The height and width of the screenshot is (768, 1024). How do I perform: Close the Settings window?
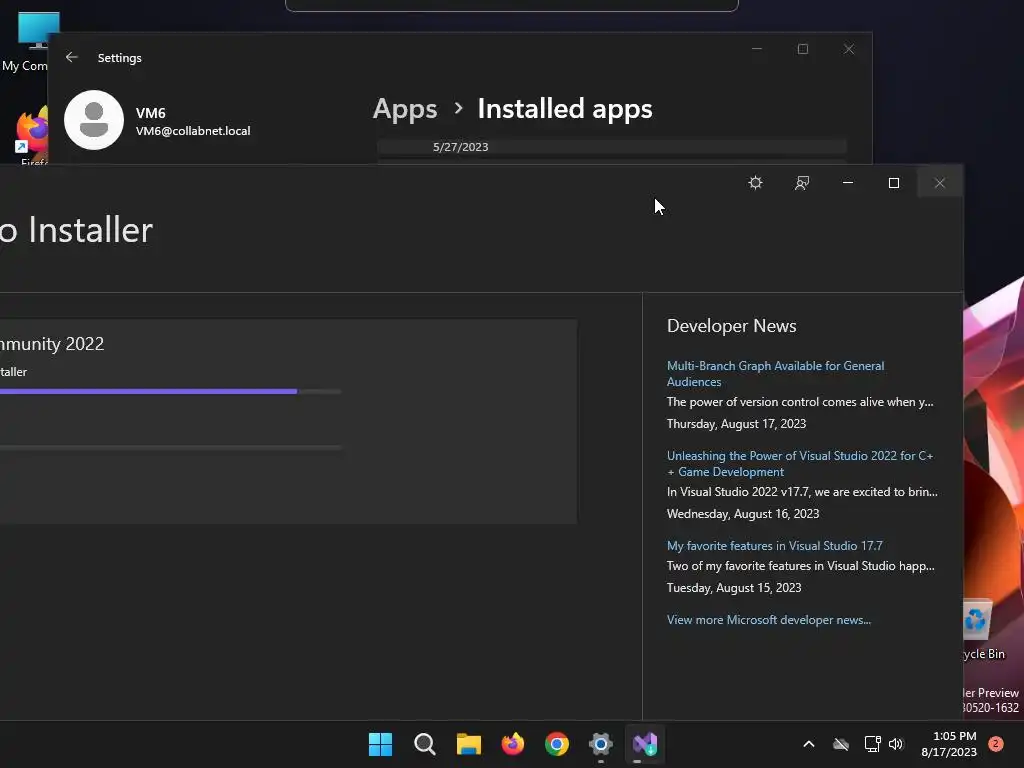(x=849, y=49)
